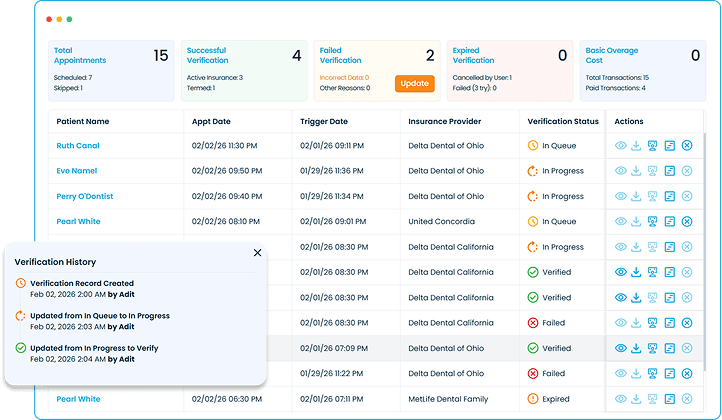Screen dimensions: 722x420
Task: Toggle view eye for Eve Namel row
Action: (x=620, y=171)
